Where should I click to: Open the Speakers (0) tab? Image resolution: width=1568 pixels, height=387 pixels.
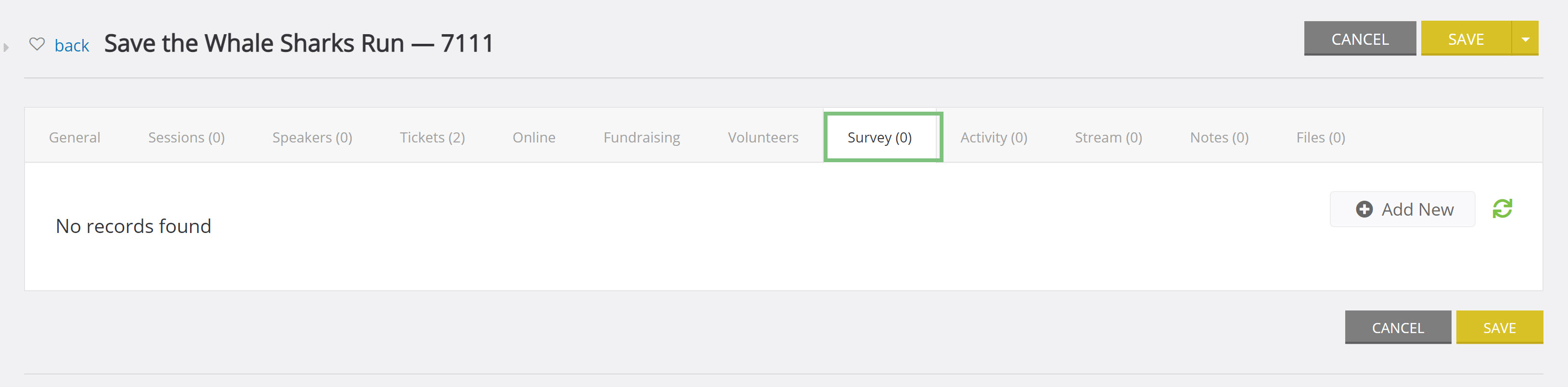pos(312,138)
